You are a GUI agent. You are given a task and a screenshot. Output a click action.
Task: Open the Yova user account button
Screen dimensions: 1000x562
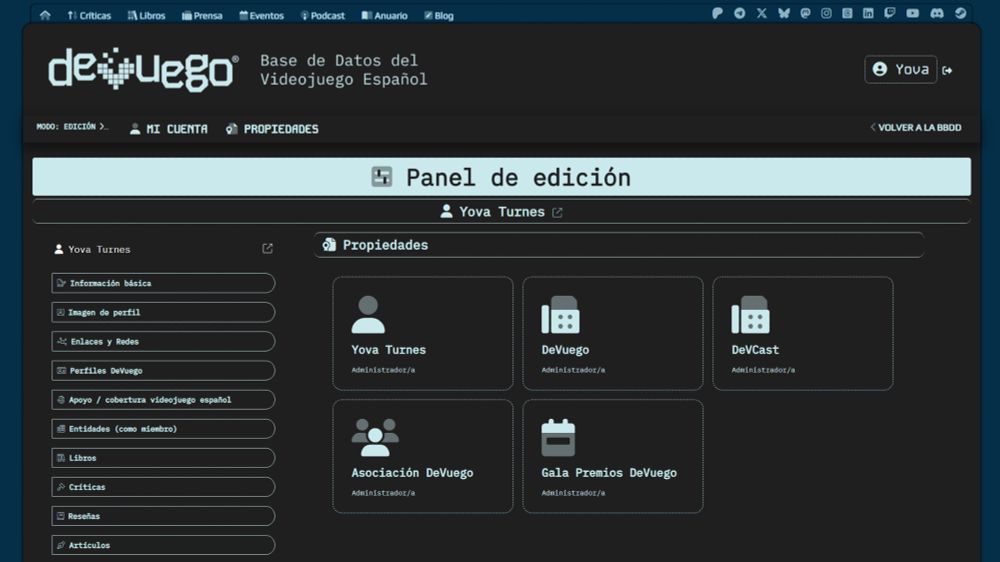(901, 70)
